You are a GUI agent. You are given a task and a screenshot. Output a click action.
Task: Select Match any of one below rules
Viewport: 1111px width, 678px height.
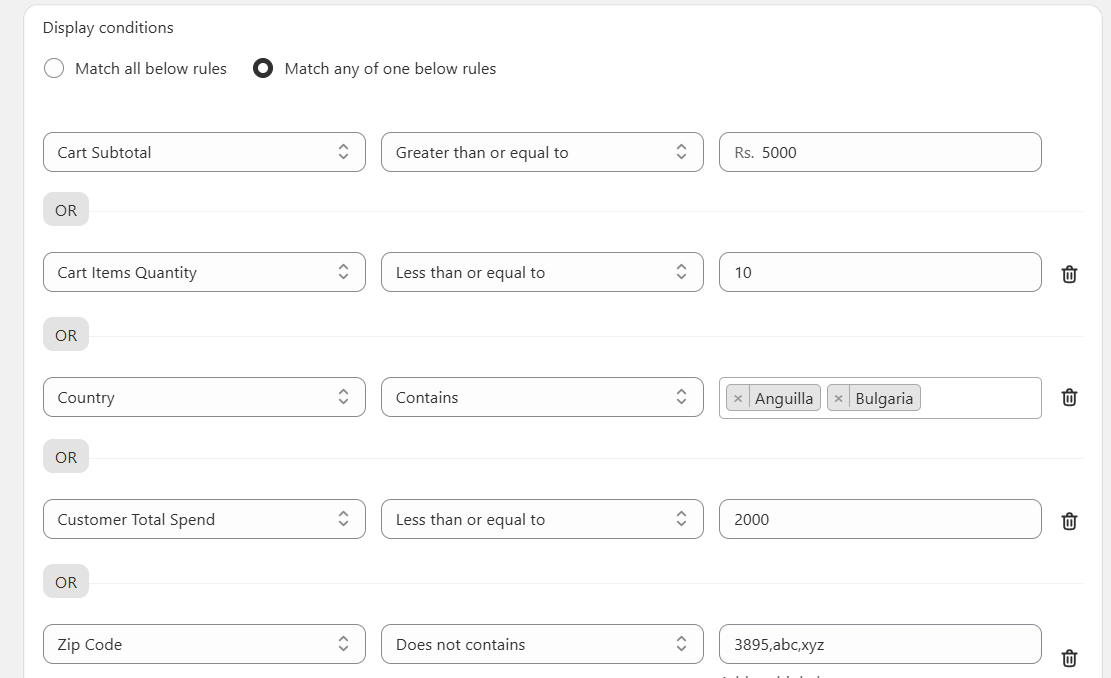click(x=264, y=69)
